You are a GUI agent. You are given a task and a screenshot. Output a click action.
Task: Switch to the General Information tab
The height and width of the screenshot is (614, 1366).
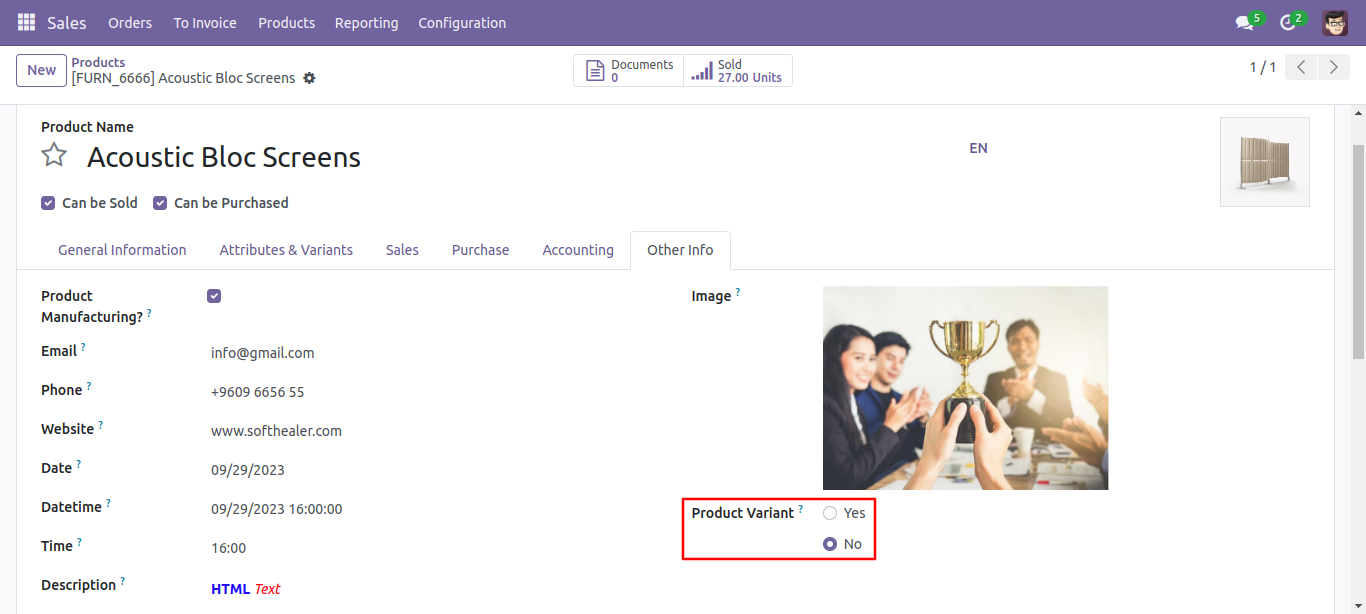click(x=122, y=250)
